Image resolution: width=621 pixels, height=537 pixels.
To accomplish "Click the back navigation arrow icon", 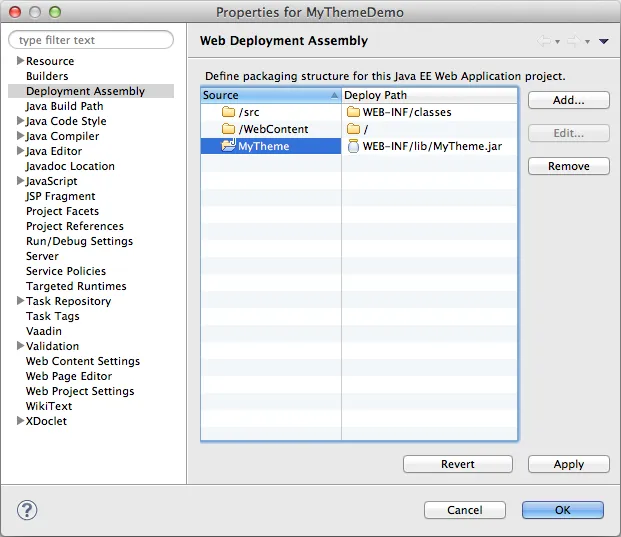I will (x=544, y=41).
